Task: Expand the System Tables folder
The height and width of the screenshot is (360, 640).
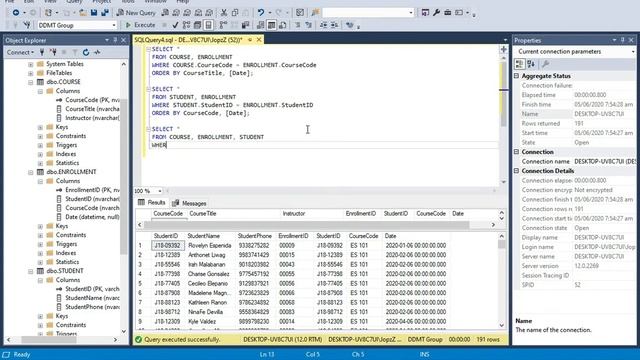Action: pos(31,64)
